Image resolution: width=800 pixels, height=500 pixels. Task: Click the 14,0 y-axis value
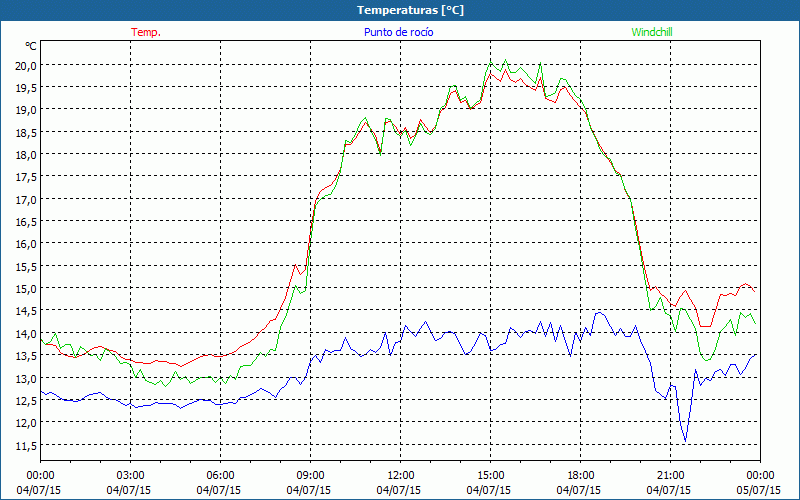click(x=25, y=334)
